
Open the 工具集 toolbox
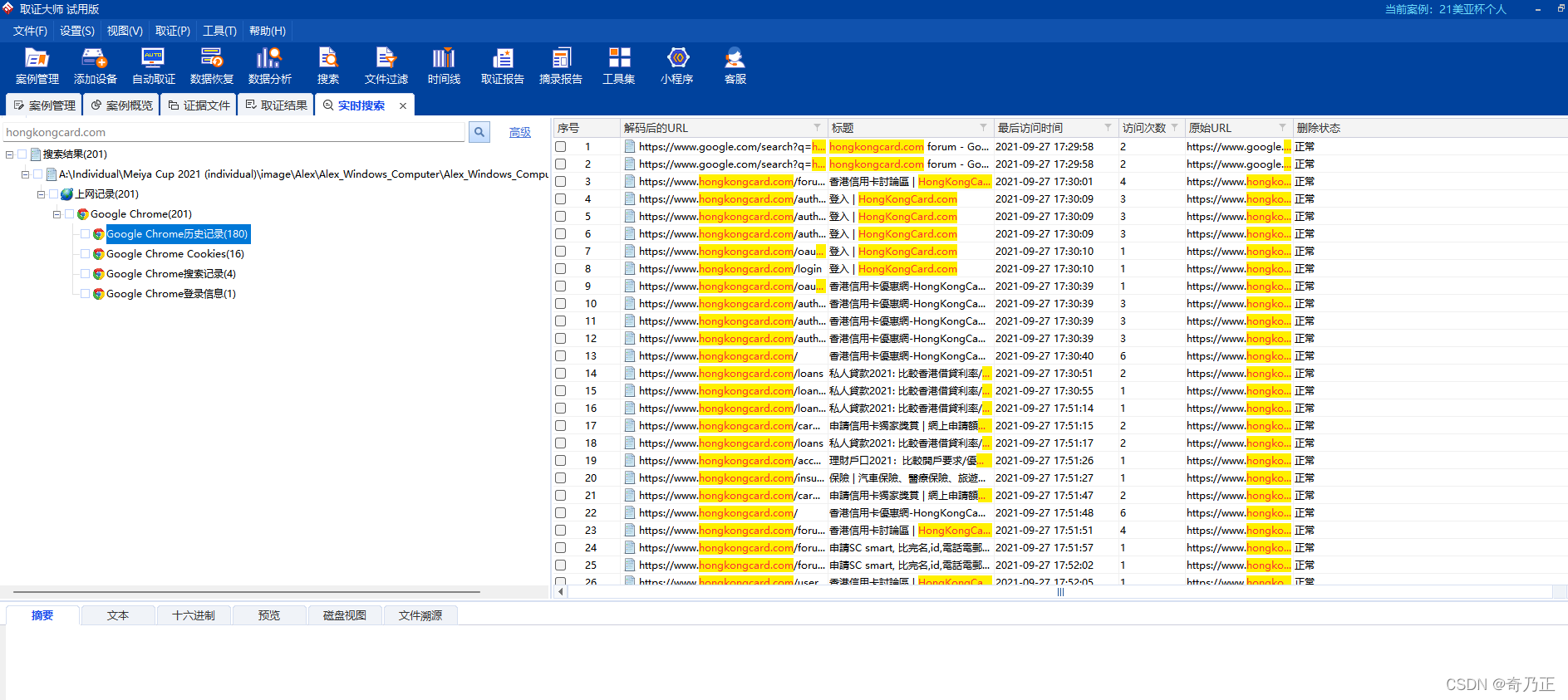point(619,66)
